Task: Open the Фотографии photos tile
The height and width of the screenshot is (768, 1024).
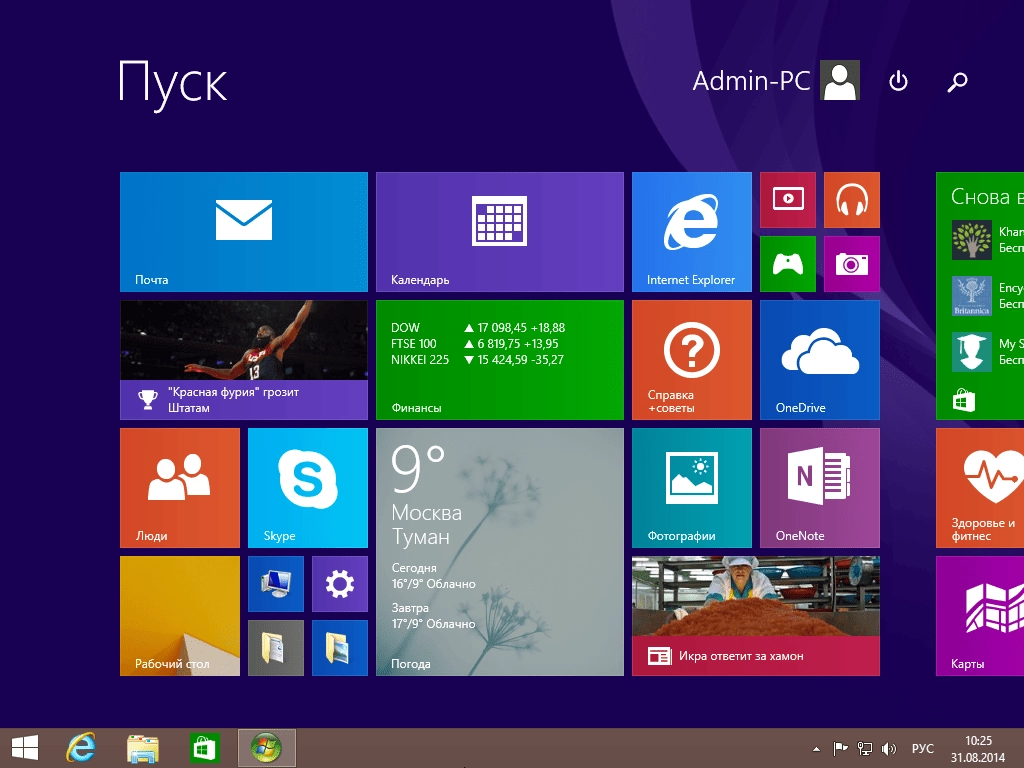Action: click(x=692, y=488)
